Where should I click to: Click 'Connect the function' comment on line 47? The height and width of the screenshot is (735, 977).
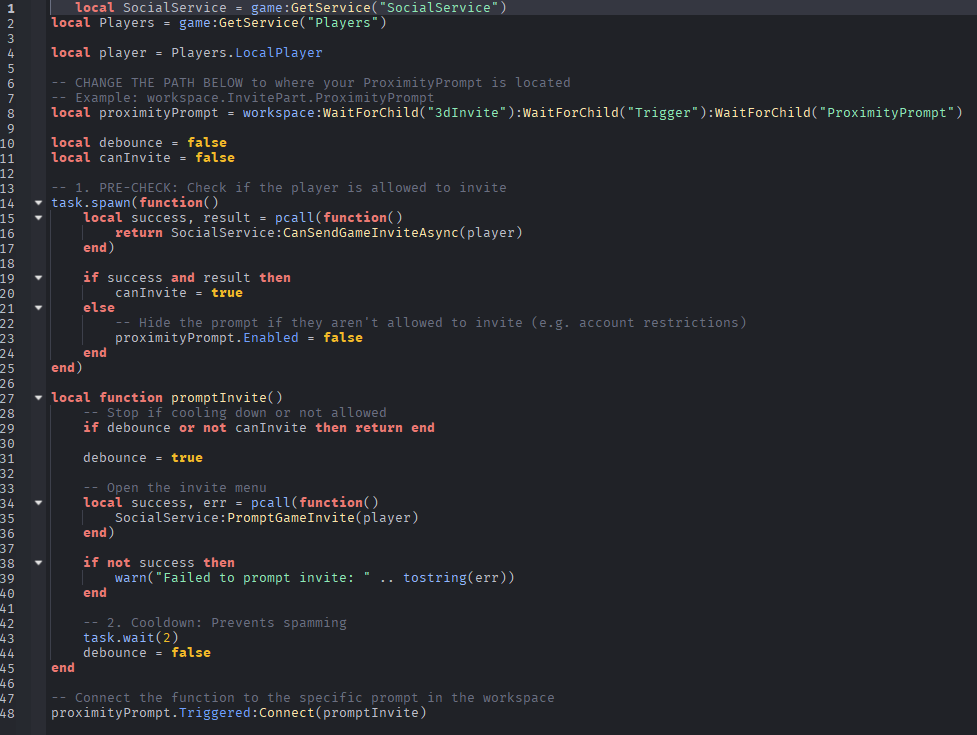coord(303,698)
